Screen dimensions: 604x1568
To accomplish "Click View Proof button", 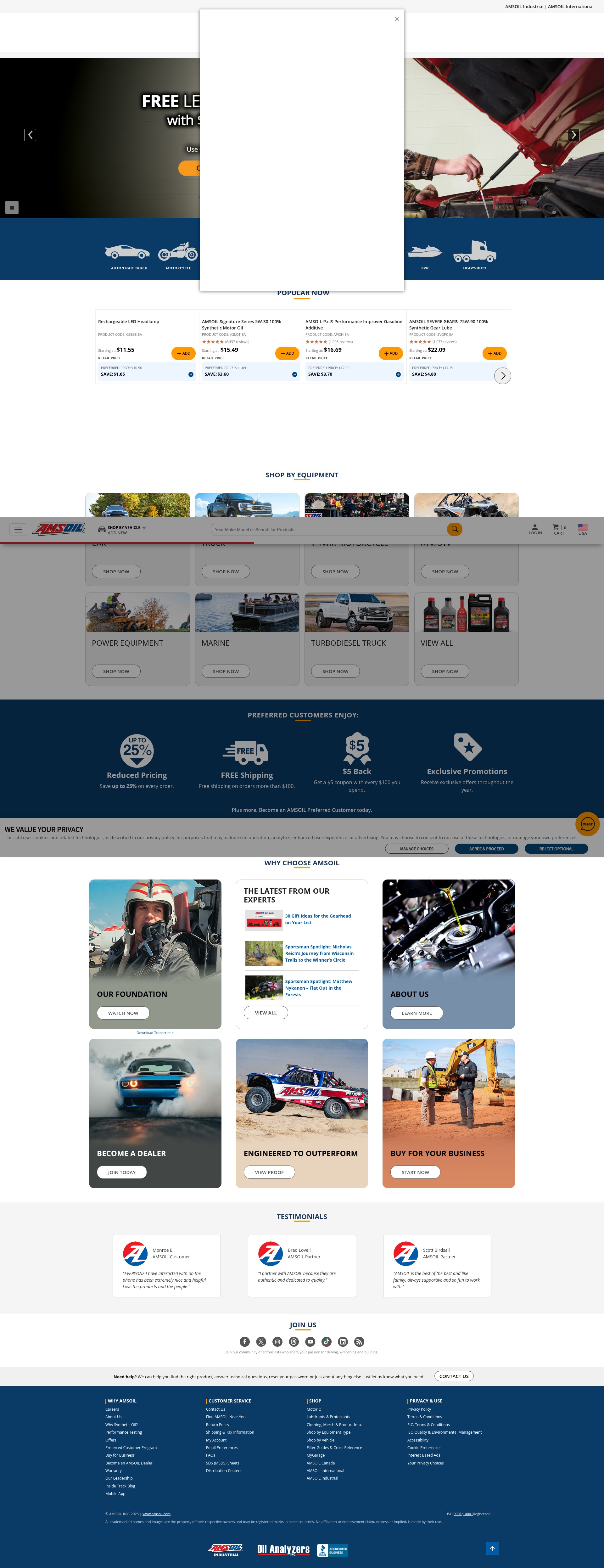I will 270,1172.
